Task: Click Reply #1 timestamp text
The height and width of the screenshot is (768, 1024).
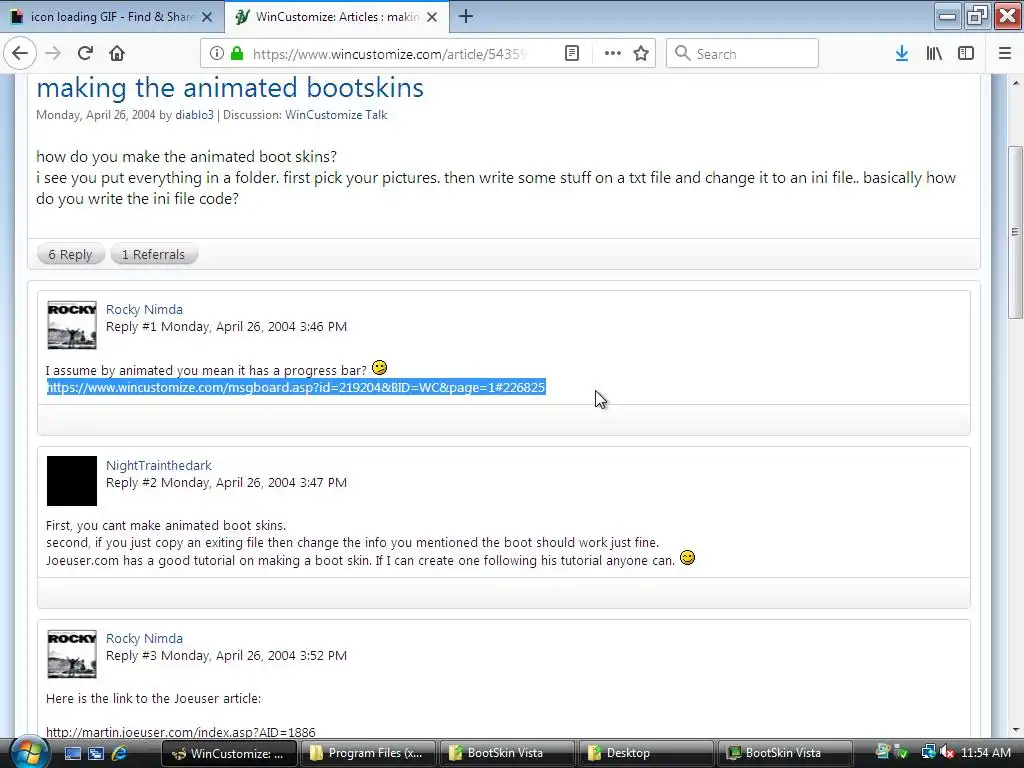Action: (226, 327)
